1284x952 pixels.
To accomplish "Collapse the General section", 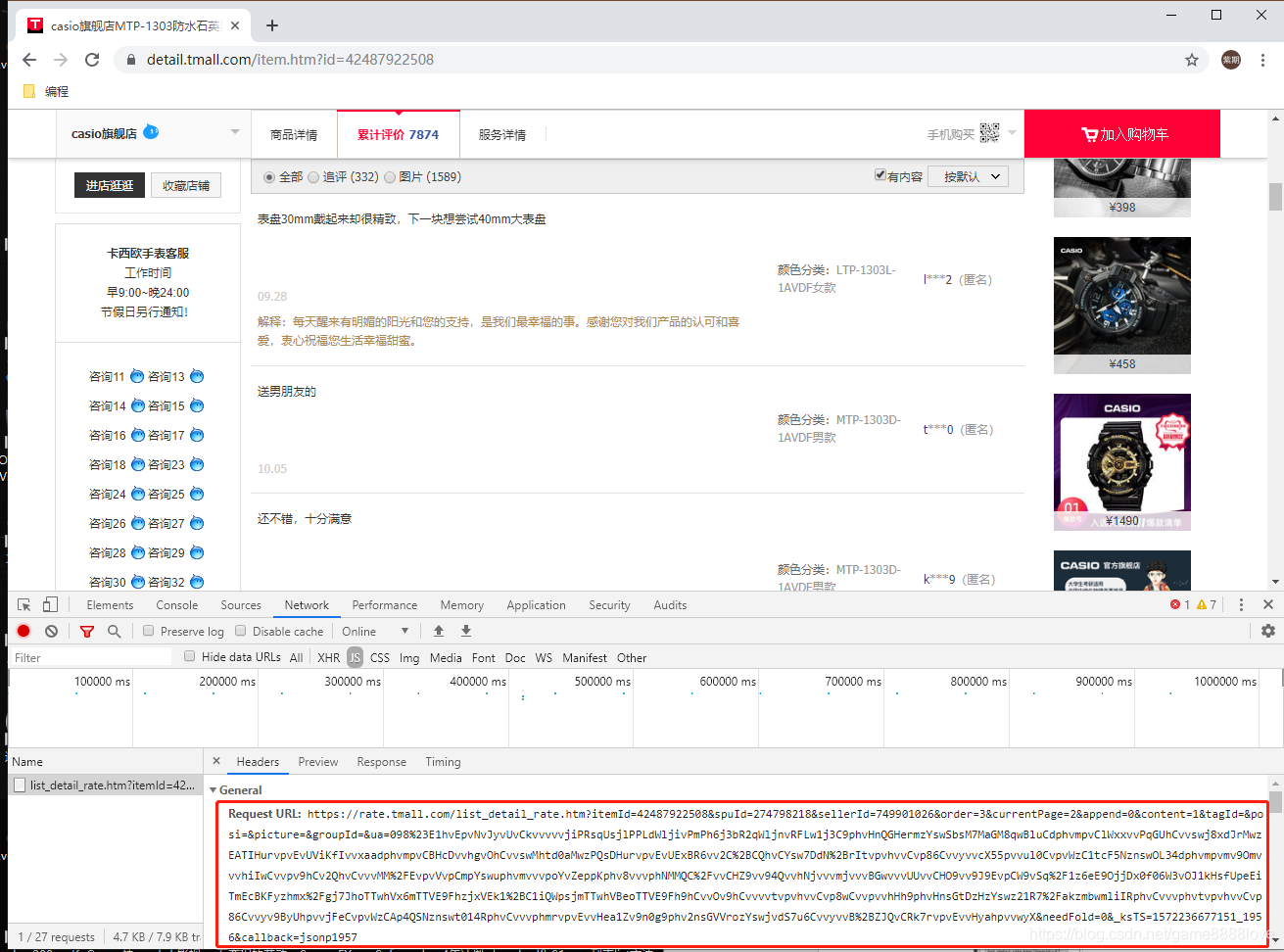I will (x=214, y=789).
